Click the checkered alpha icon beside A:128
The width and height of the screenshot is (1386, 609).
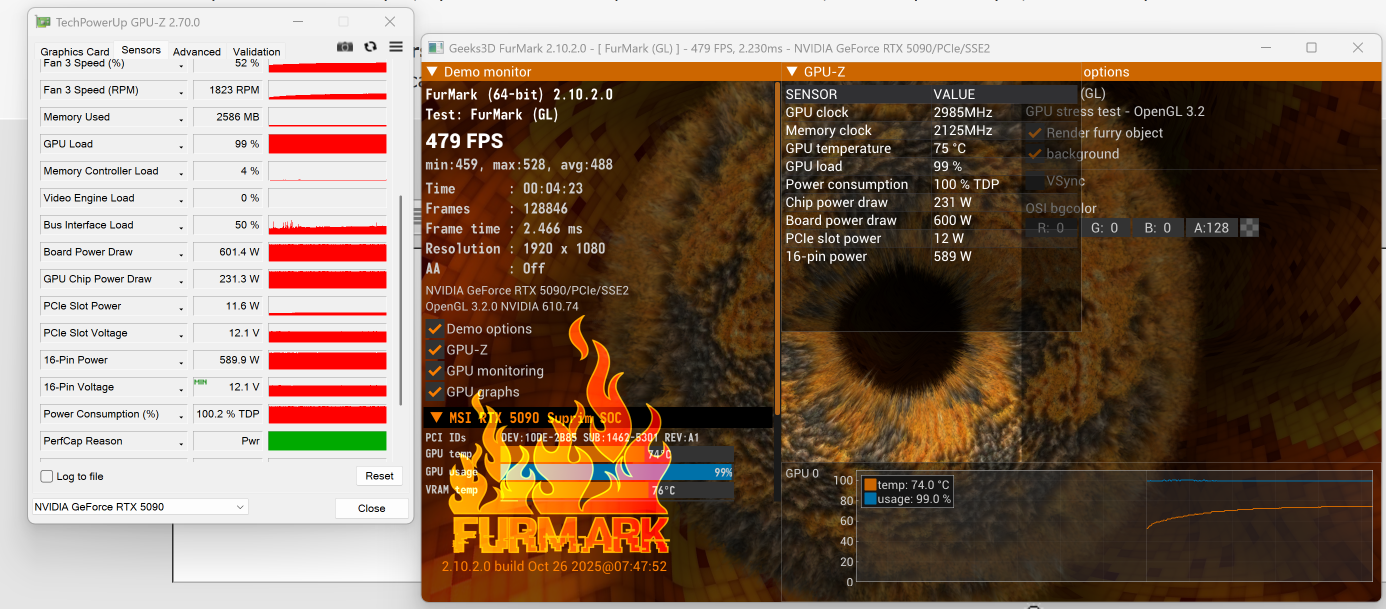[x=1249, y=228]
